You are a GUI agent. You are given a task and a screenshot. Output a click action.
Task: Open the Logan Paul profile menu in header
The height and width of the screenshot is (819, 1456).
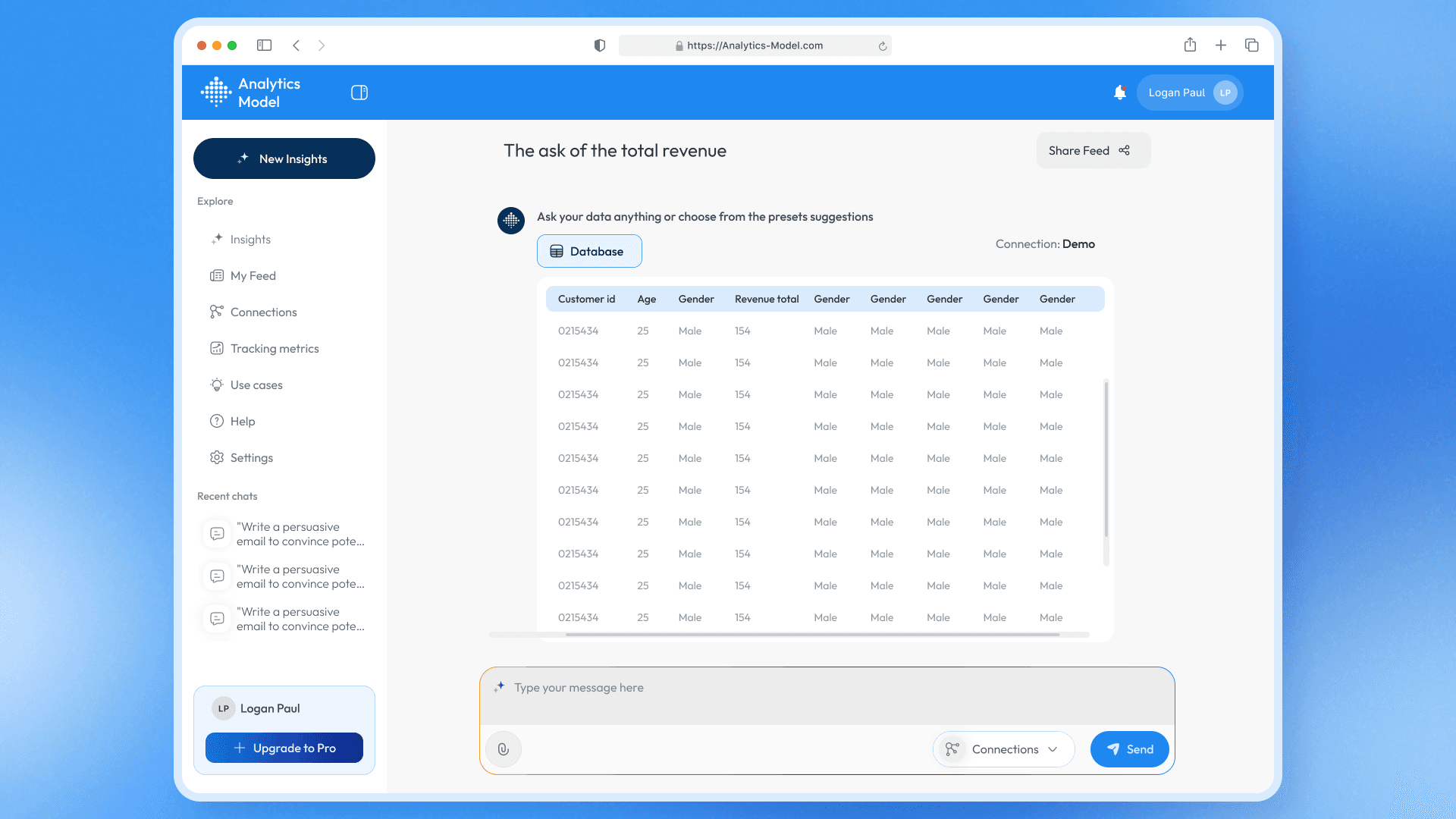pos(1190,93)
